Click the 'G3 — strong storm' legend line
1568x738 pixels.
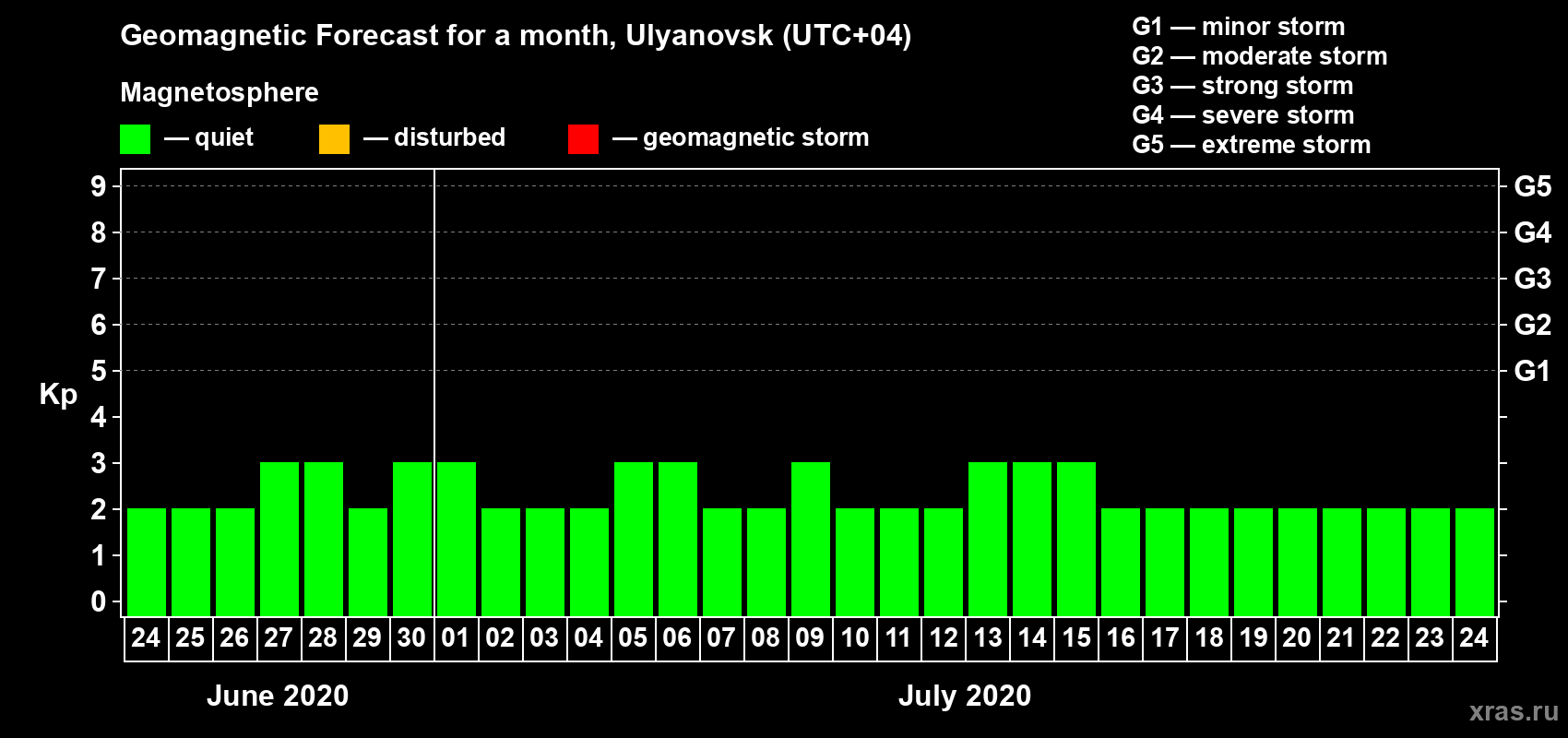pyautogui.click(x=1242, y=86)
